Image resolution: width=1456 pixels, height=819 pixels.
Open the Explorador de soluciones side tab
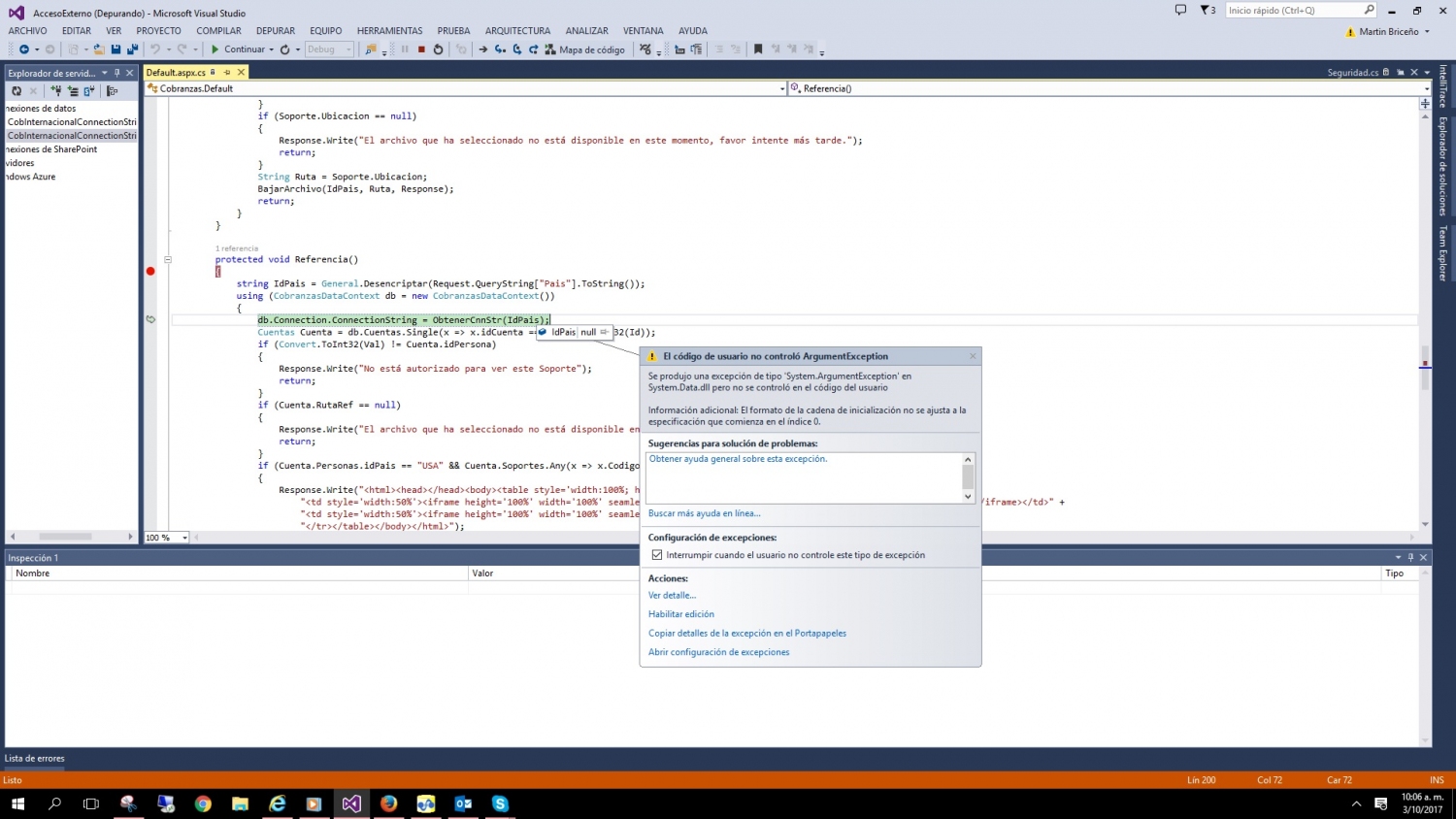tap(1443, 165)
